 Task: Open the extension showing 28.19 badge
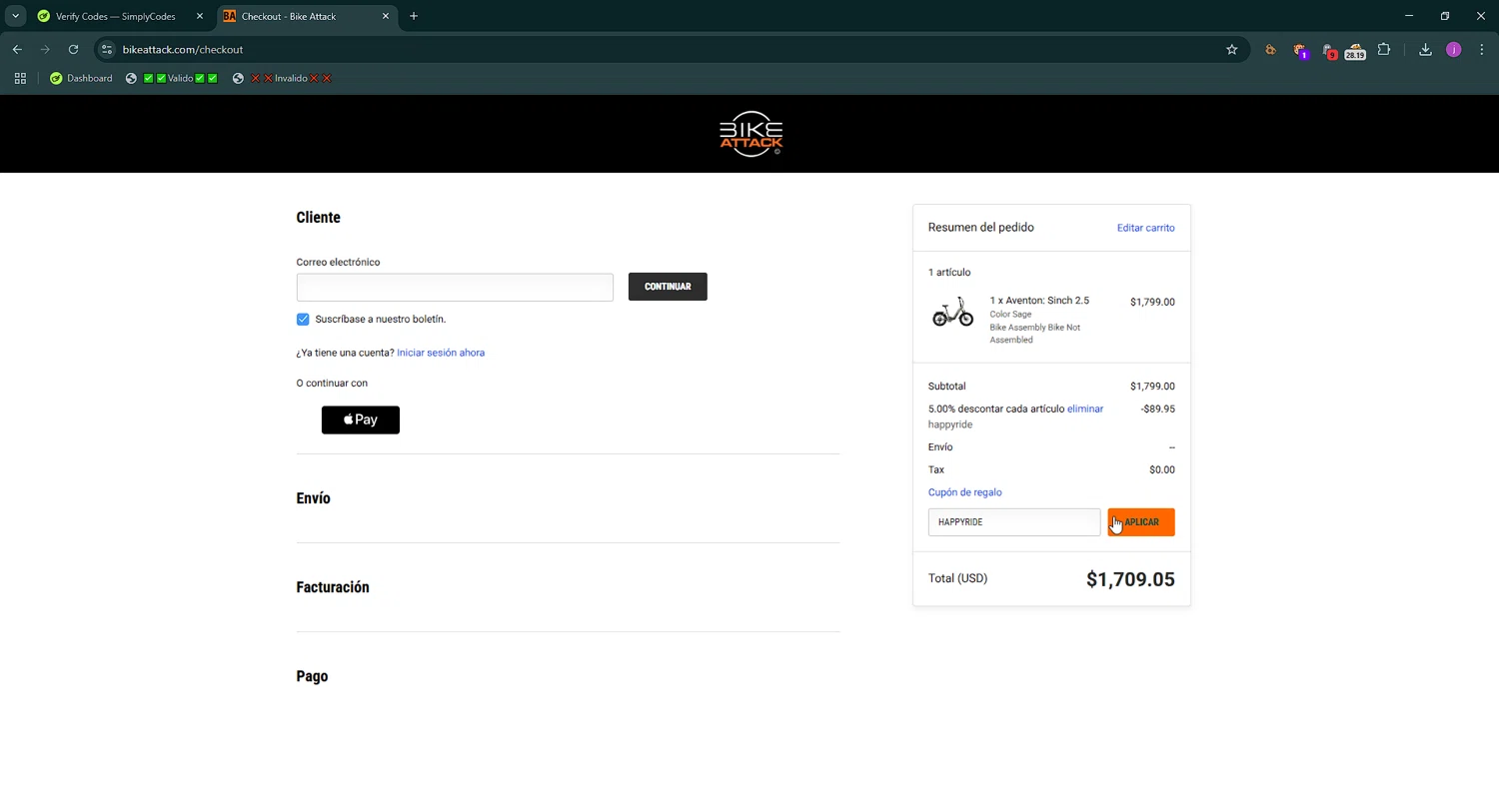coord(1355,50)
